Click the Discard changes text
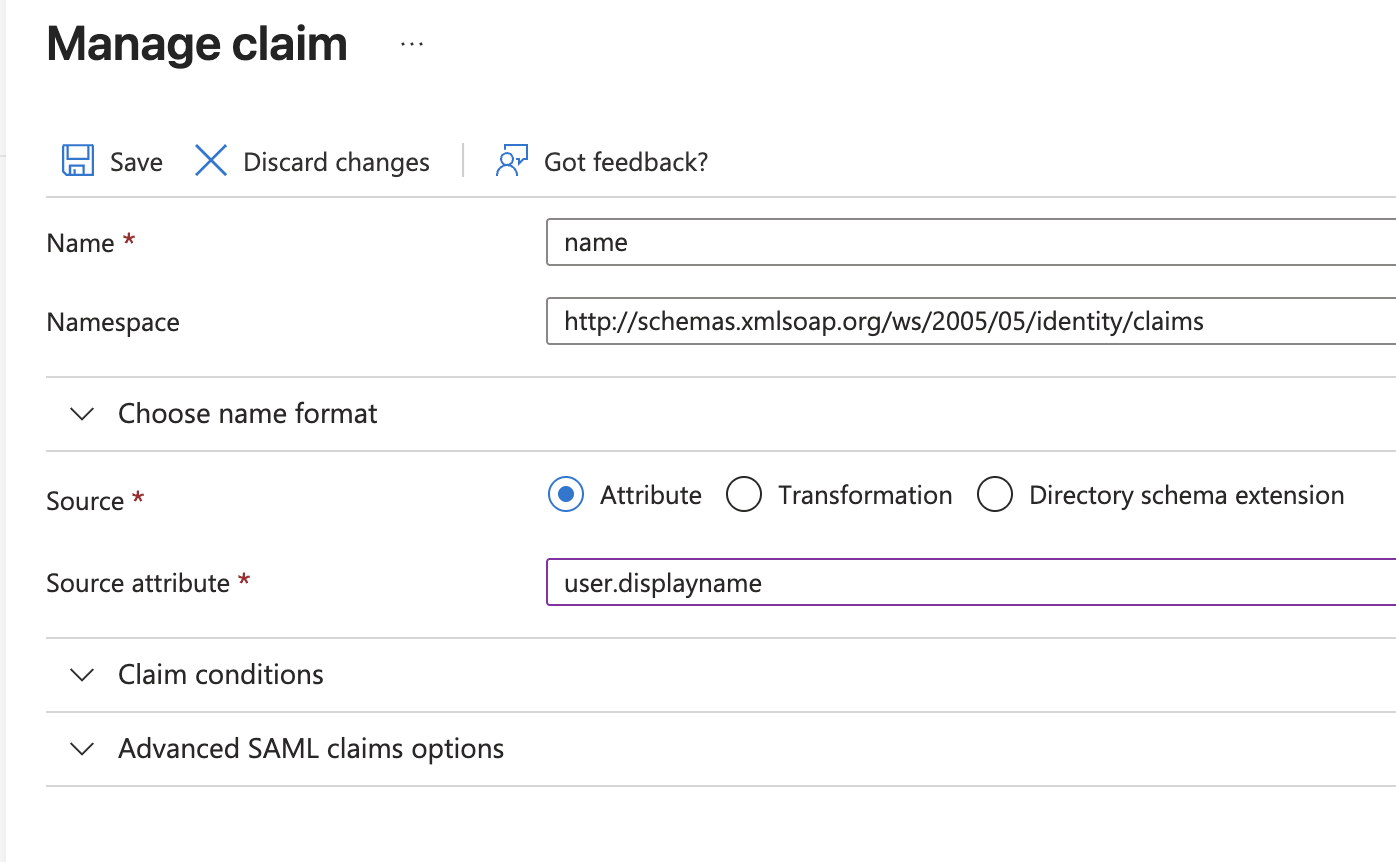1396x862 pixels. [x=336, y=162]
